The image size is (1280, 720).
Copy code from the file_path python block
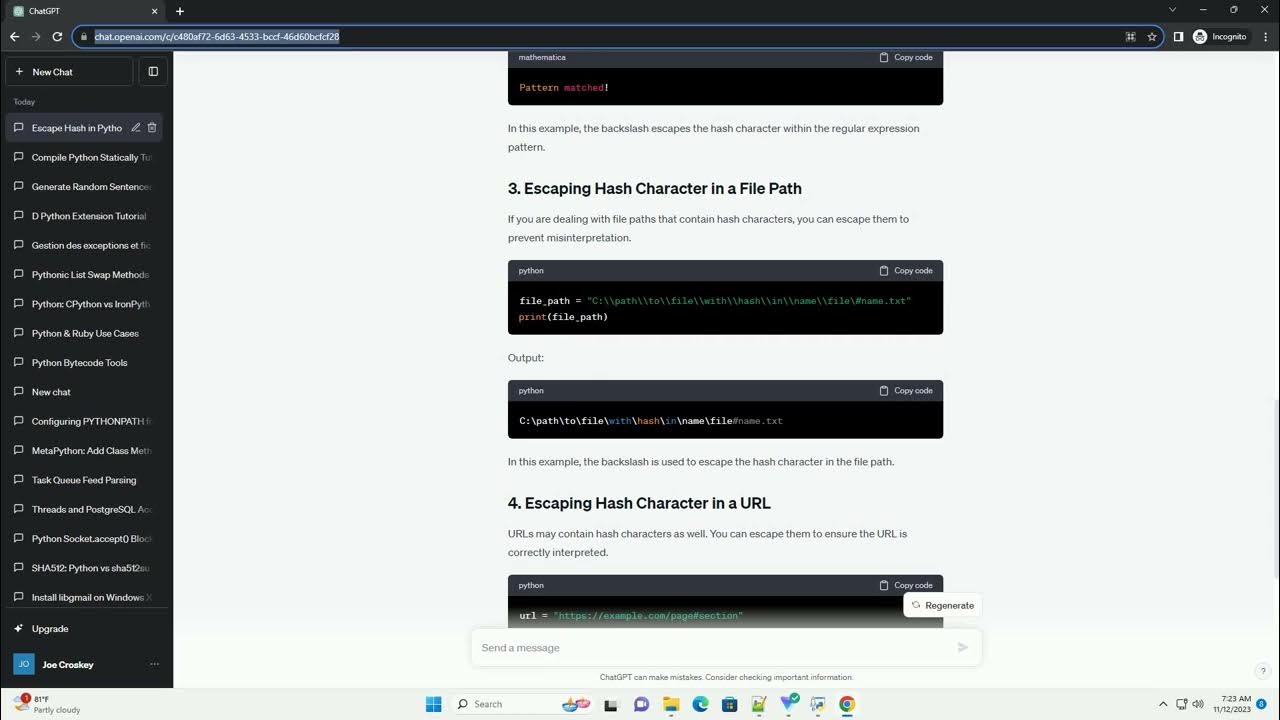(x=906, y=271)
